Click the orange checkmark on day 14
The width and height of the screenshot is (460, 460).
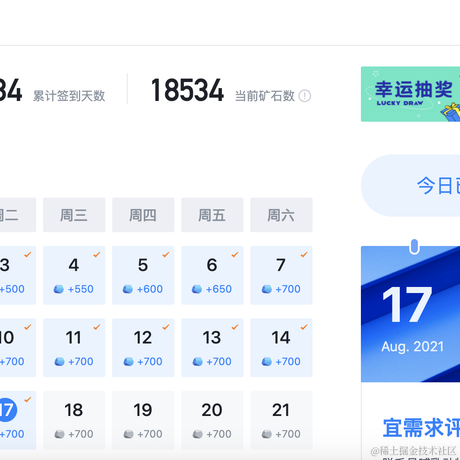pyautogui.click(x=304, y=327)
